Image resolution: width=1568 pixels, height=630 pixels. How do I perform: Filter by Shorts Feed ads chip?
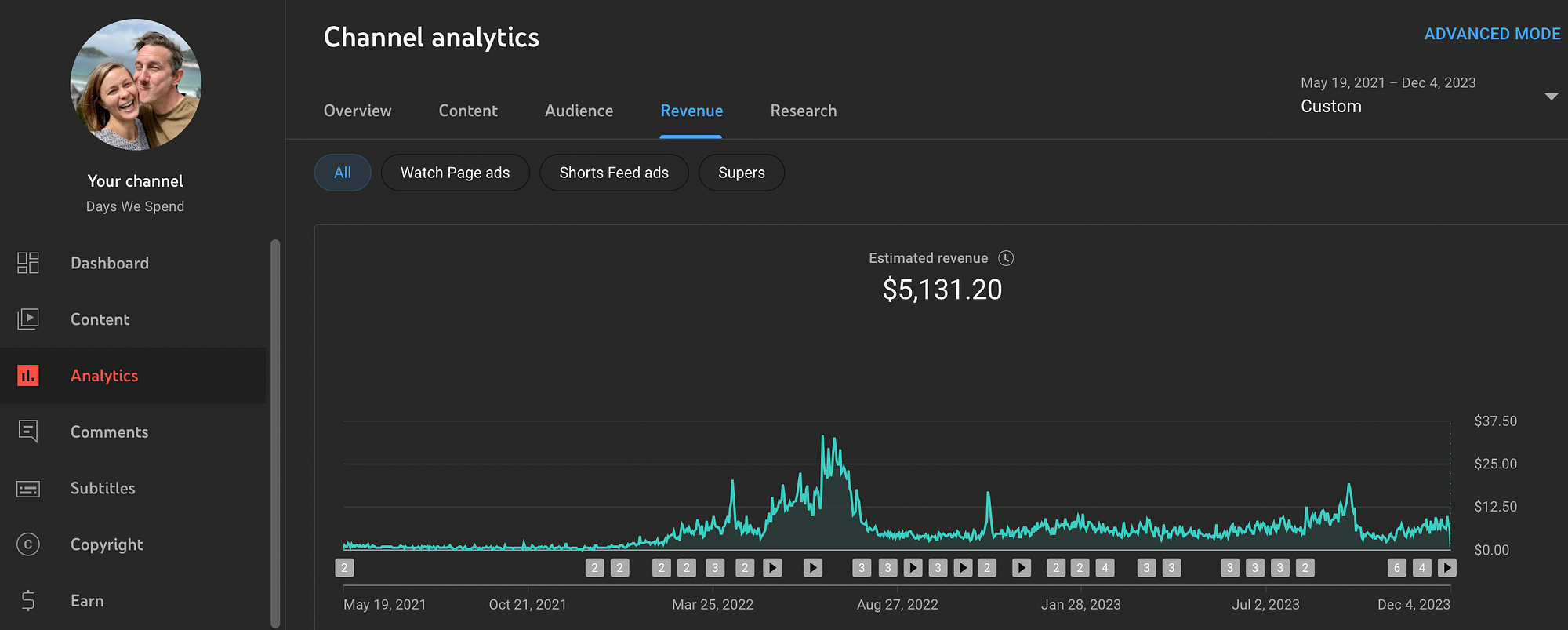(614, 173)
